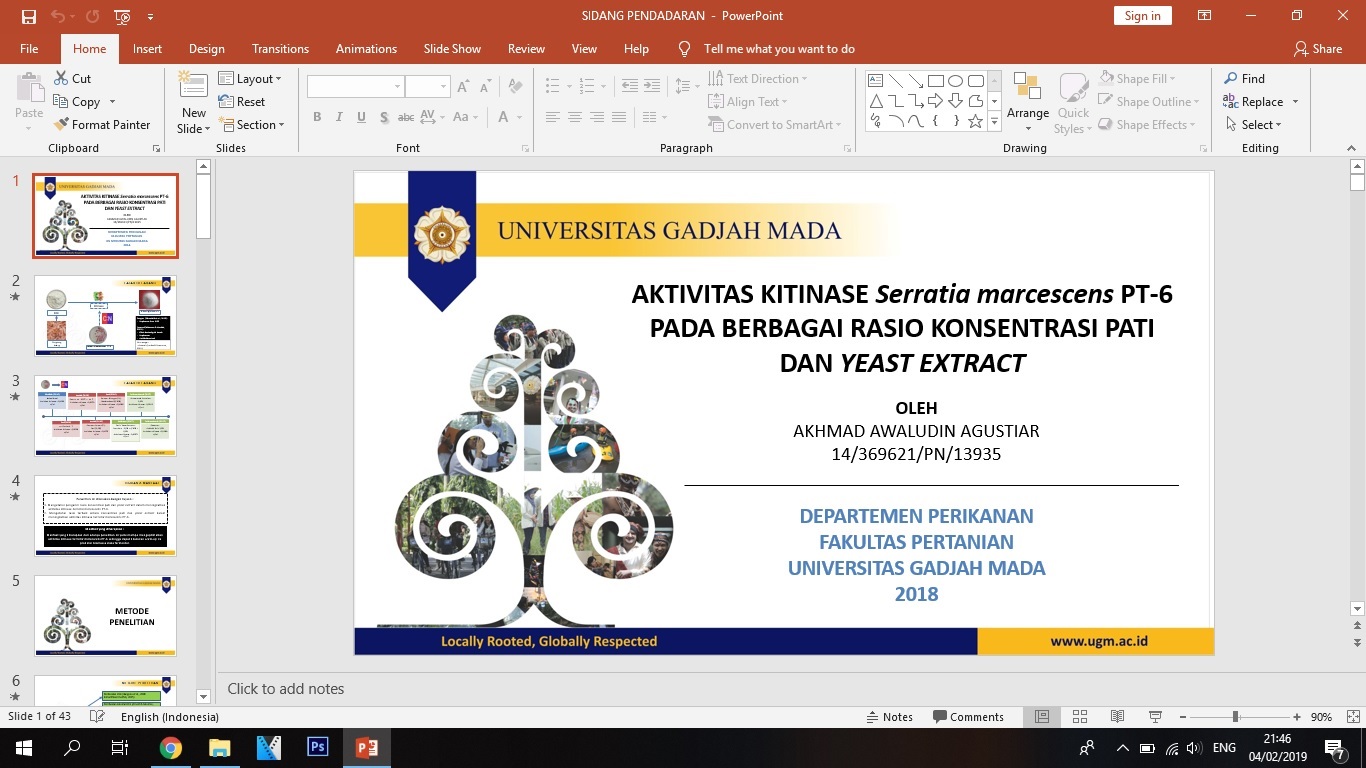Select slide 5 METODE PENELITIAN thumbnail
The height and width of the screenshot is (768, 1366).
tap(105, 616)
